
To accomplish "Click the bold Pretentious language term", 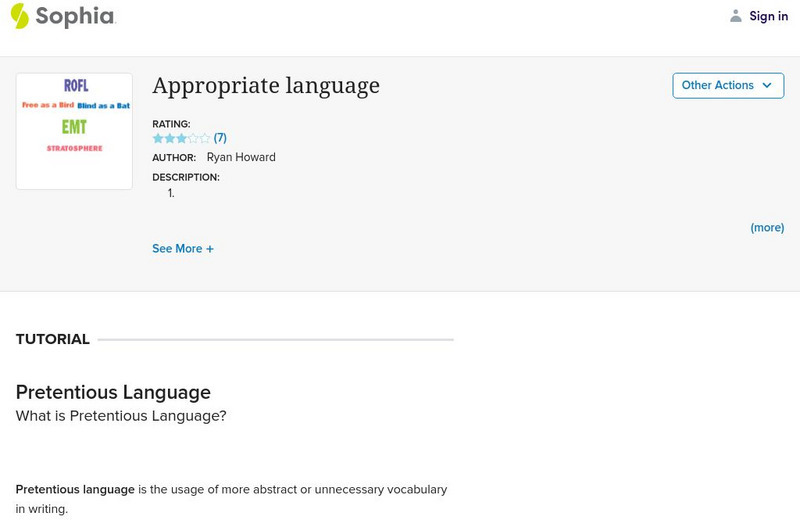I will point(75,490).
